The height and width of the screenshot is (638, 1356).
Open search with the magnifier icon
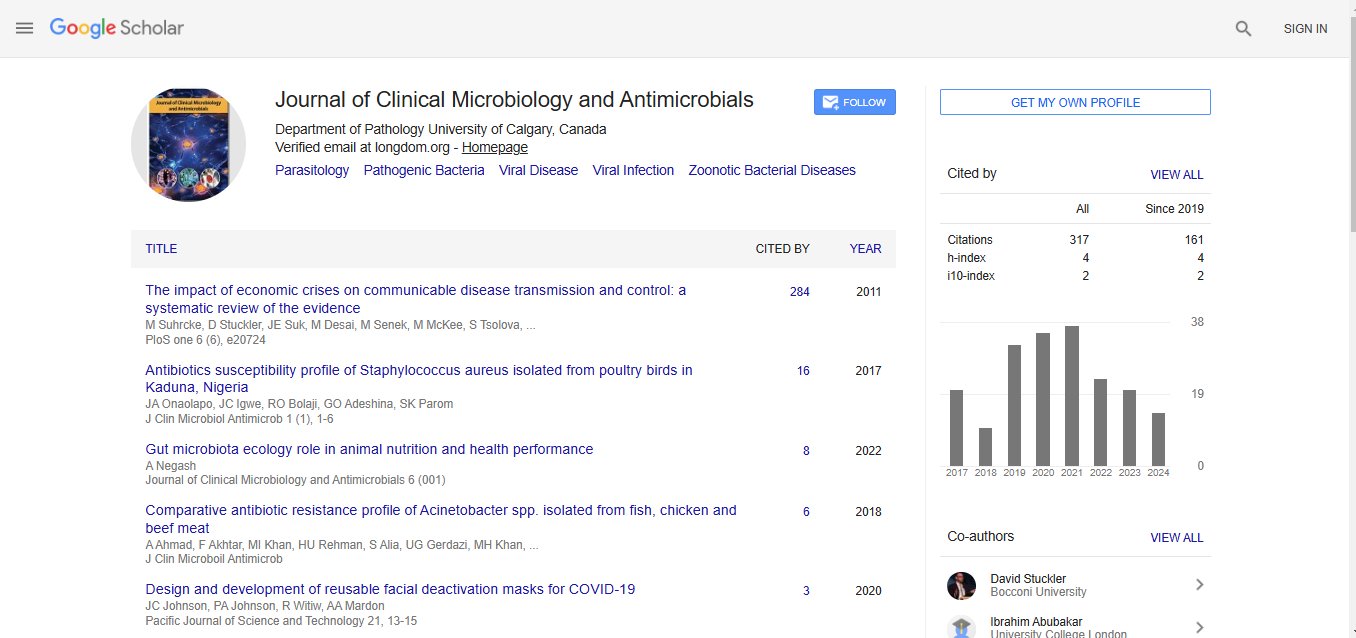click(x=1243, y=29)
